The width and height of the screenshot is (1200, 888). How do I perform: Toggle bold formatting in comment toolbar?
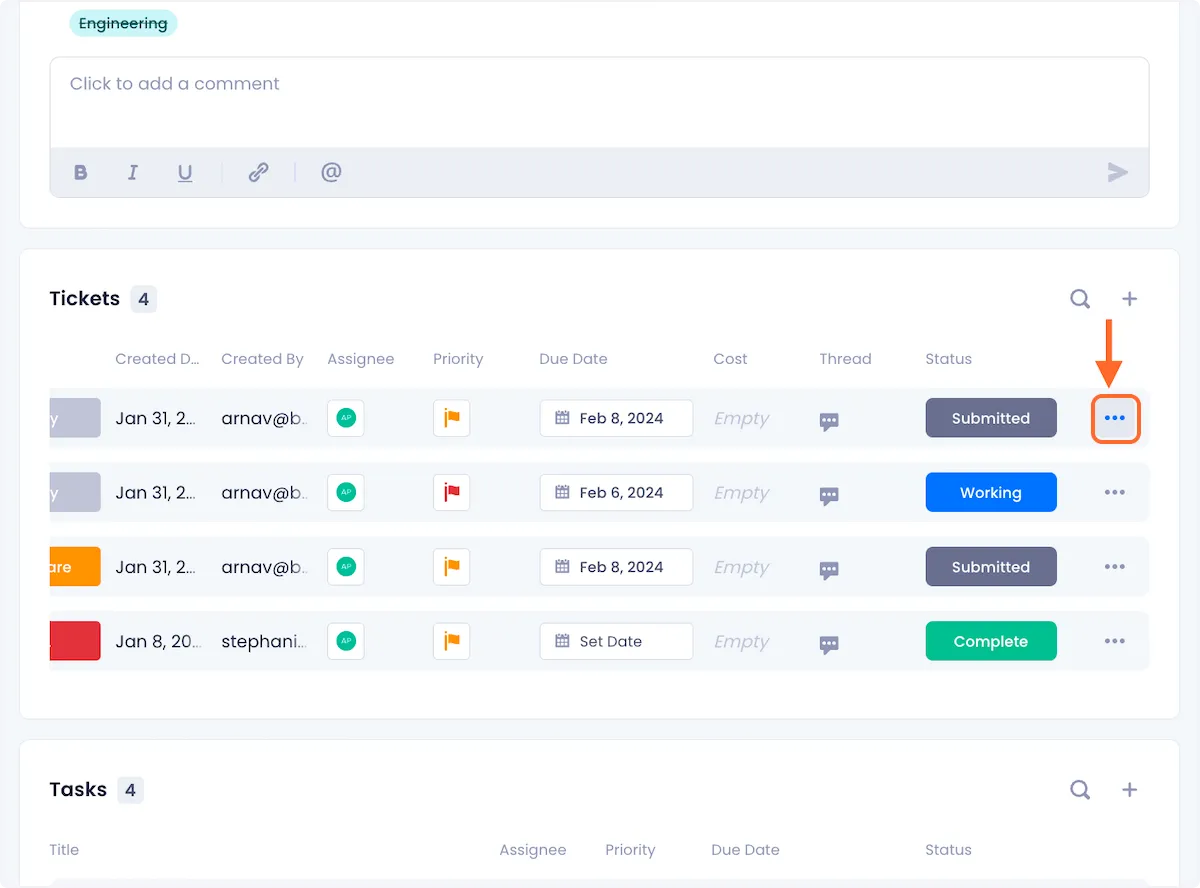click(x=81, y=172)
